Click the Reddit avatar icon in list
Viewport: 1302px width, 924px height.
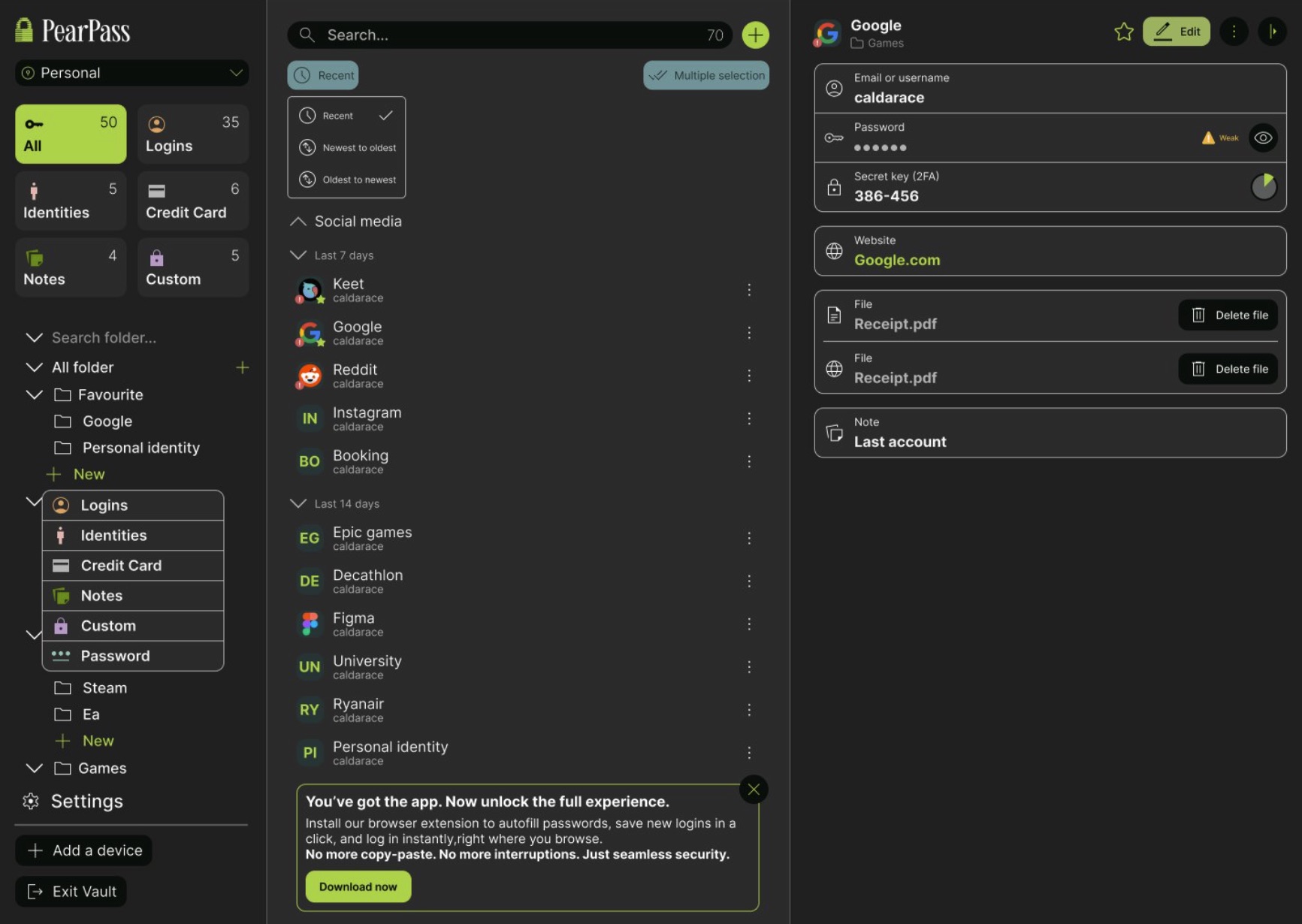click(x=310, y=376)
